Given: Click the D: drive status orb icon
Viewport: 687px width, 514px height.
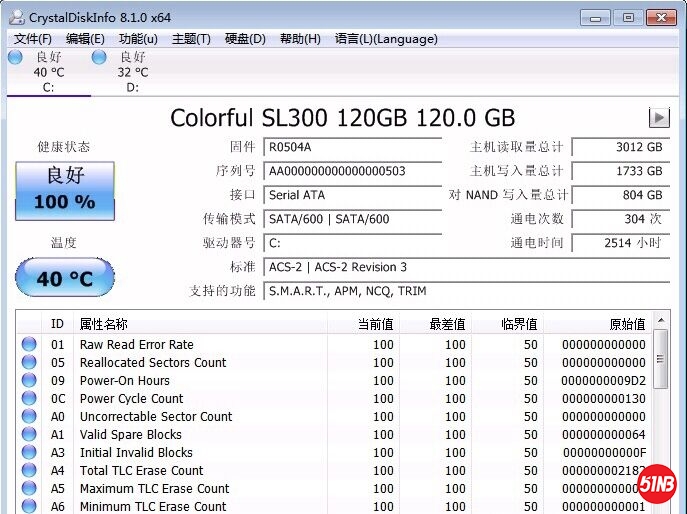Looking at the screenshot, I should [x=99, y=57].
